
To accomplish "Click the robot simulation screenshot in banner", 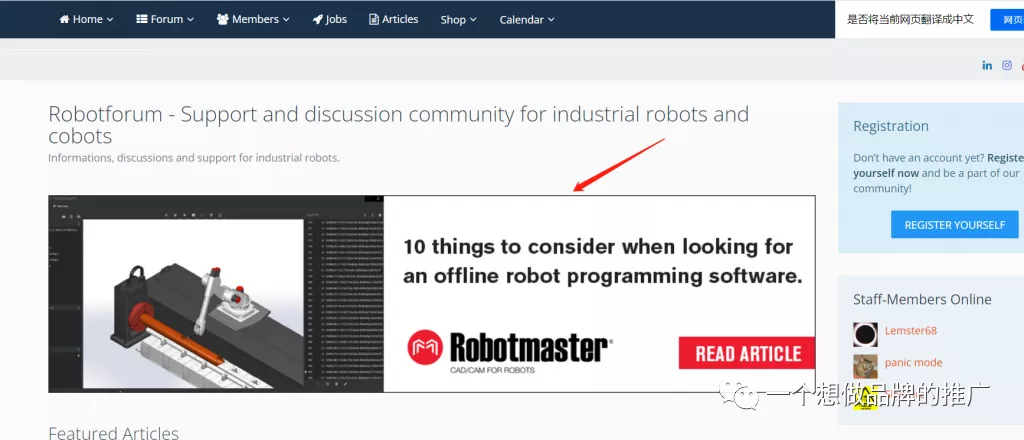I will (216, 294).
